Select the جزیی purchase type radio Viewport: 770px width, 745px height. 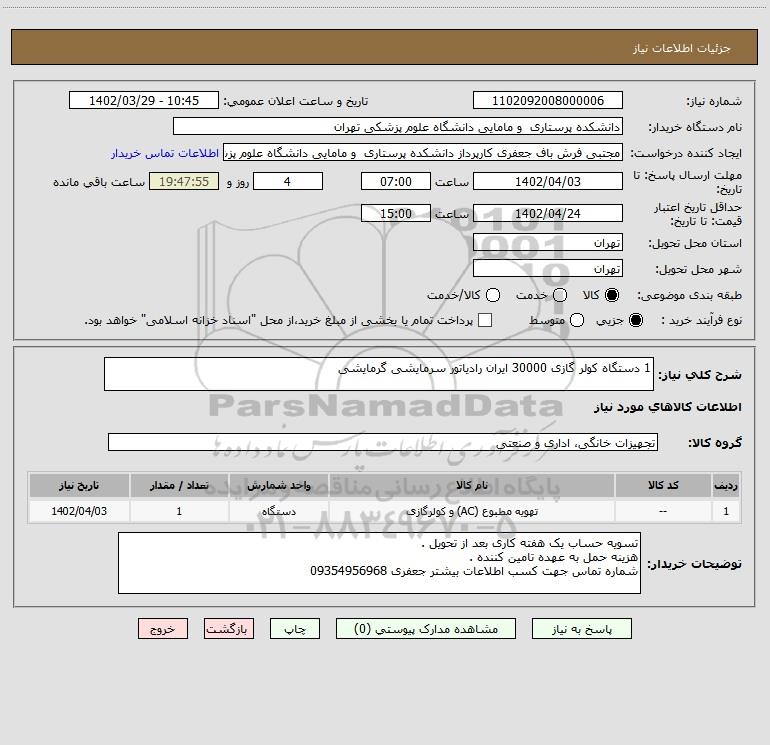click(x=635, y=320)
